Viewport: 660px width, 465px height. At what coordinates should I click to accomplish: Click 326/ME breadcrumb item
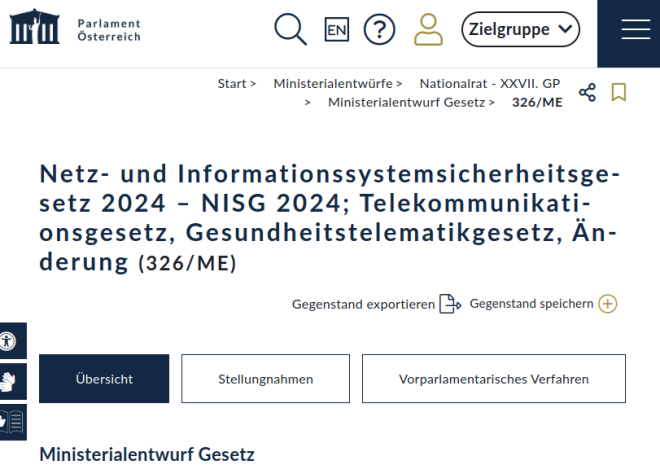pos(537,103)
